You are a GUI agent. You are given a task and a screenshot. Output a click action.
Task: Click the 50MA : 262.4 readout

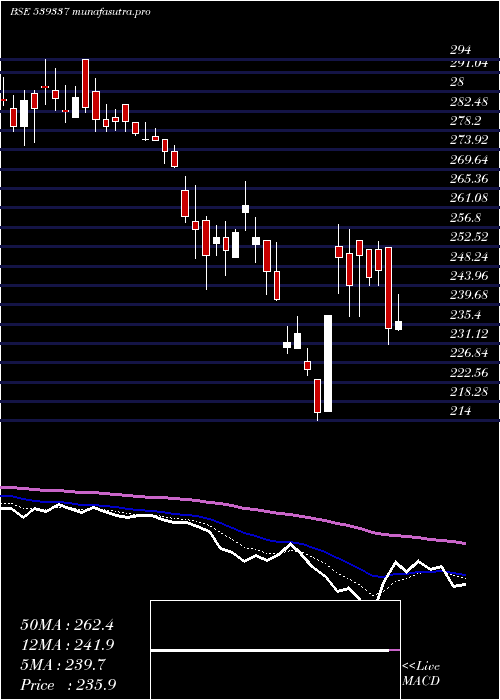[67, 625]
